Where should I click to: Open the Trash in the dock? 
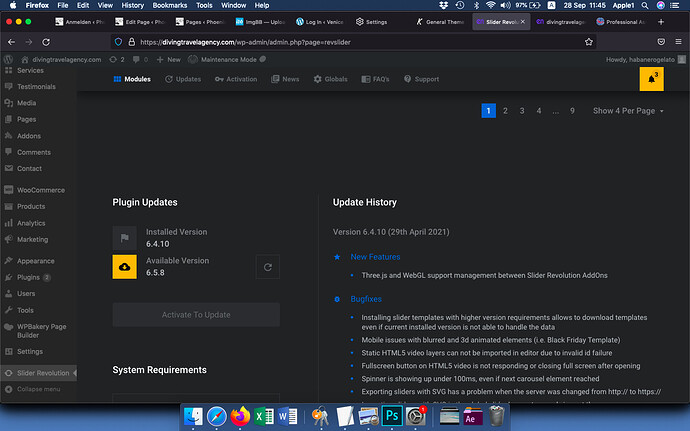tap(496, 416)
